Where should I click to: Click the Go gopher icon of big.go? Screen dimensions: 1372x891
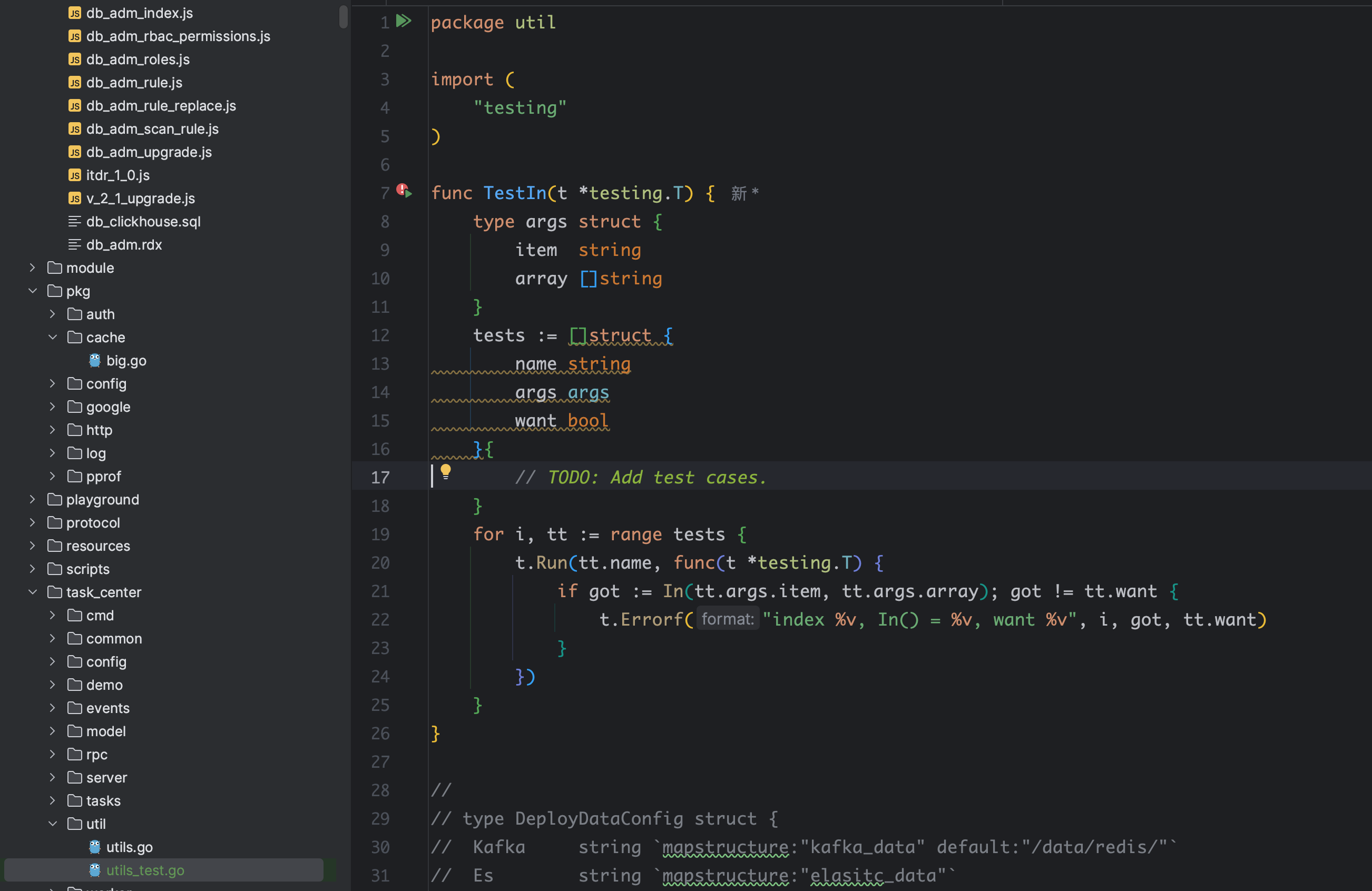point(94,360)
